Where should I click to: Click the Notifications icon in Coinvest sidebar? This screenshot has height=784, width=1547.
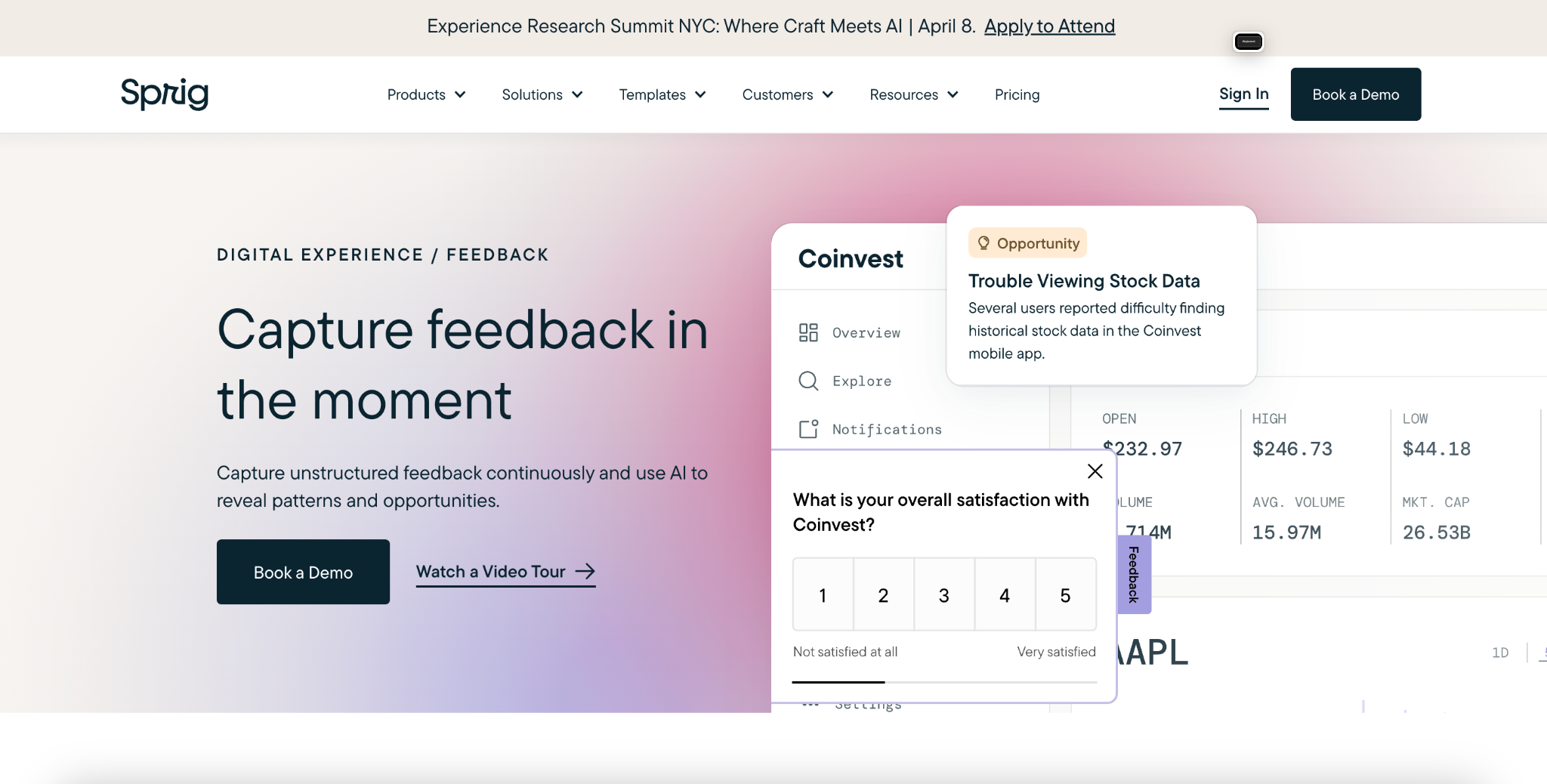(x=808, y=429)
